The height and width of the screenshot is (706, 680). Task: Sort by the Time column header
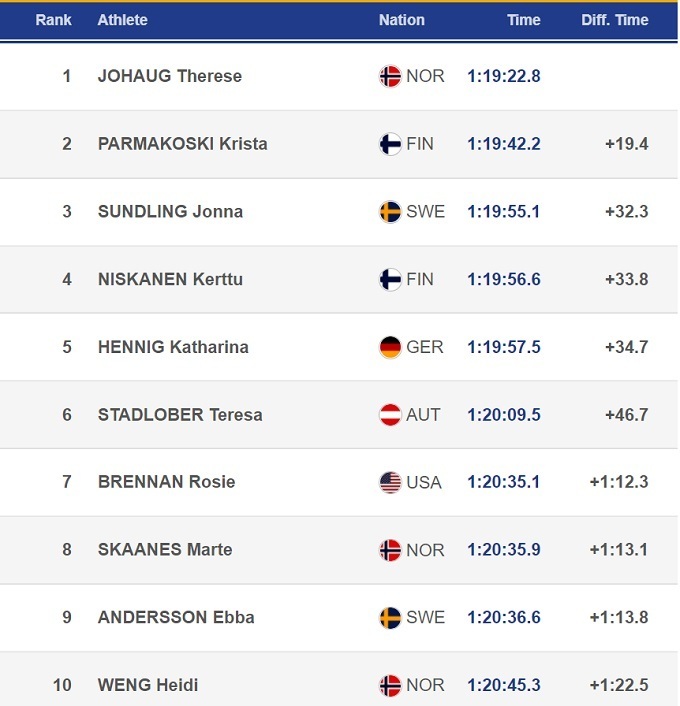pyautogui.click(x=523, y=20)
